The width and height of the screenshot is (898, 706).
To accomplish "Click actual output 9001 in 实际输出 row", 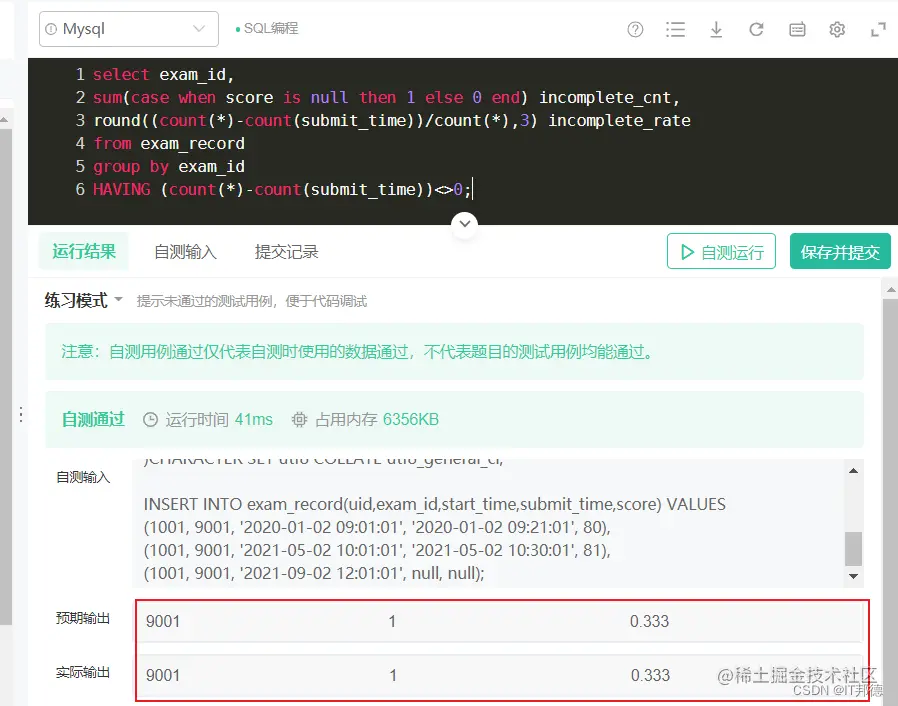I will (163, 675).
